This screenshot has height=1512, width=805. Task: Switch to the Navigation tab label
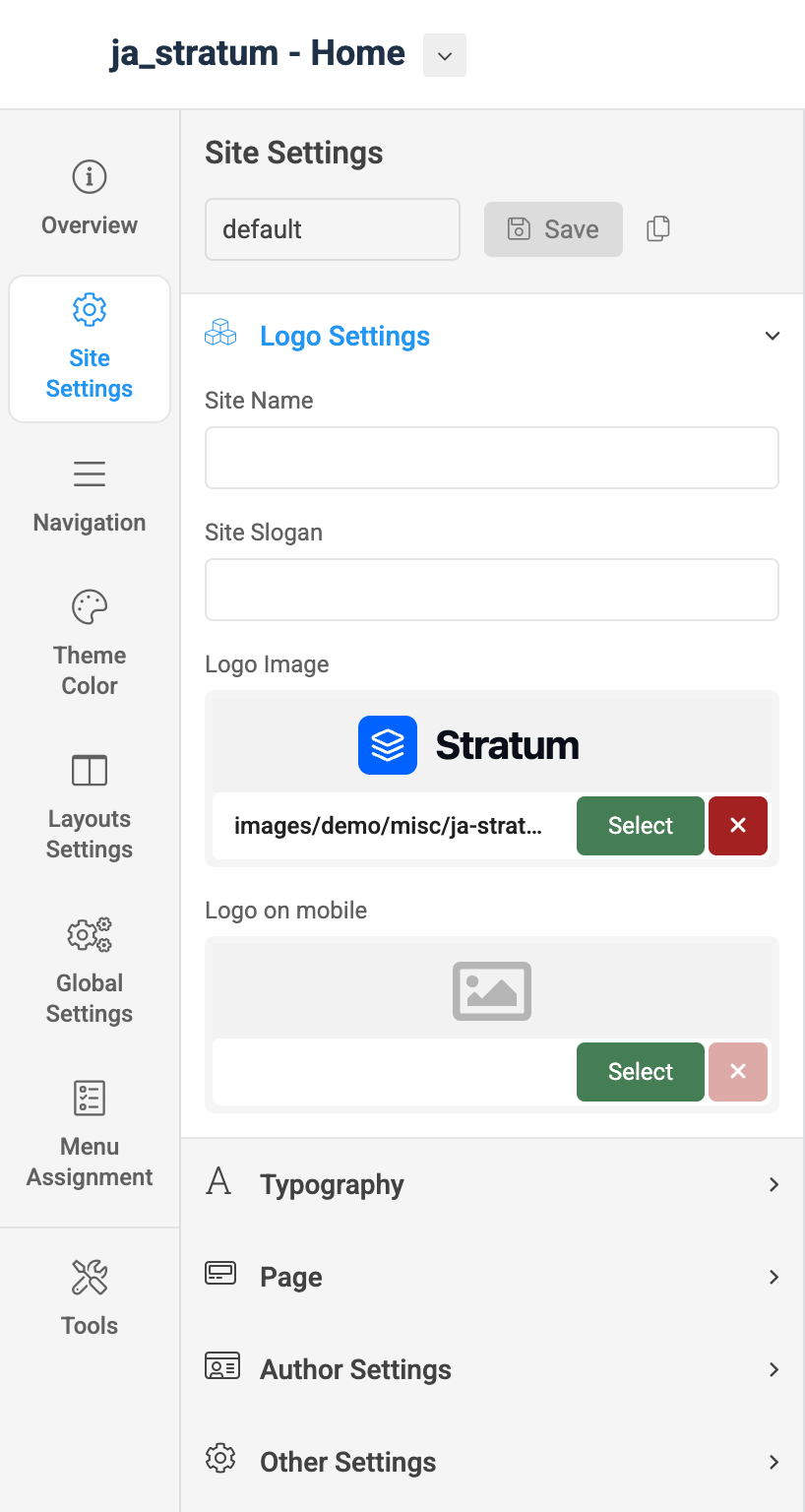90,523
